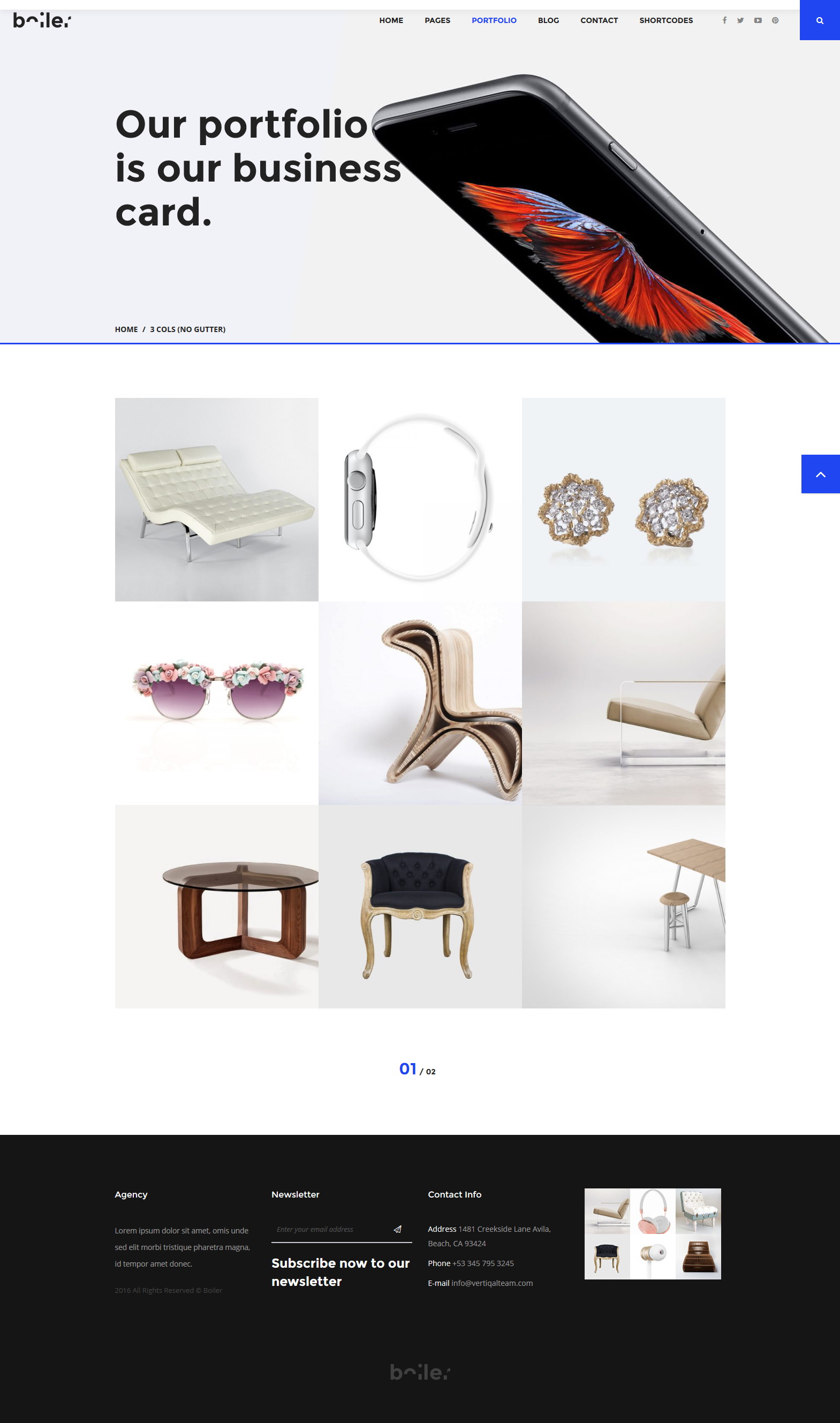Go to the Blog menu item
The image size is (840, 1423).
click(x=548, y=20)
